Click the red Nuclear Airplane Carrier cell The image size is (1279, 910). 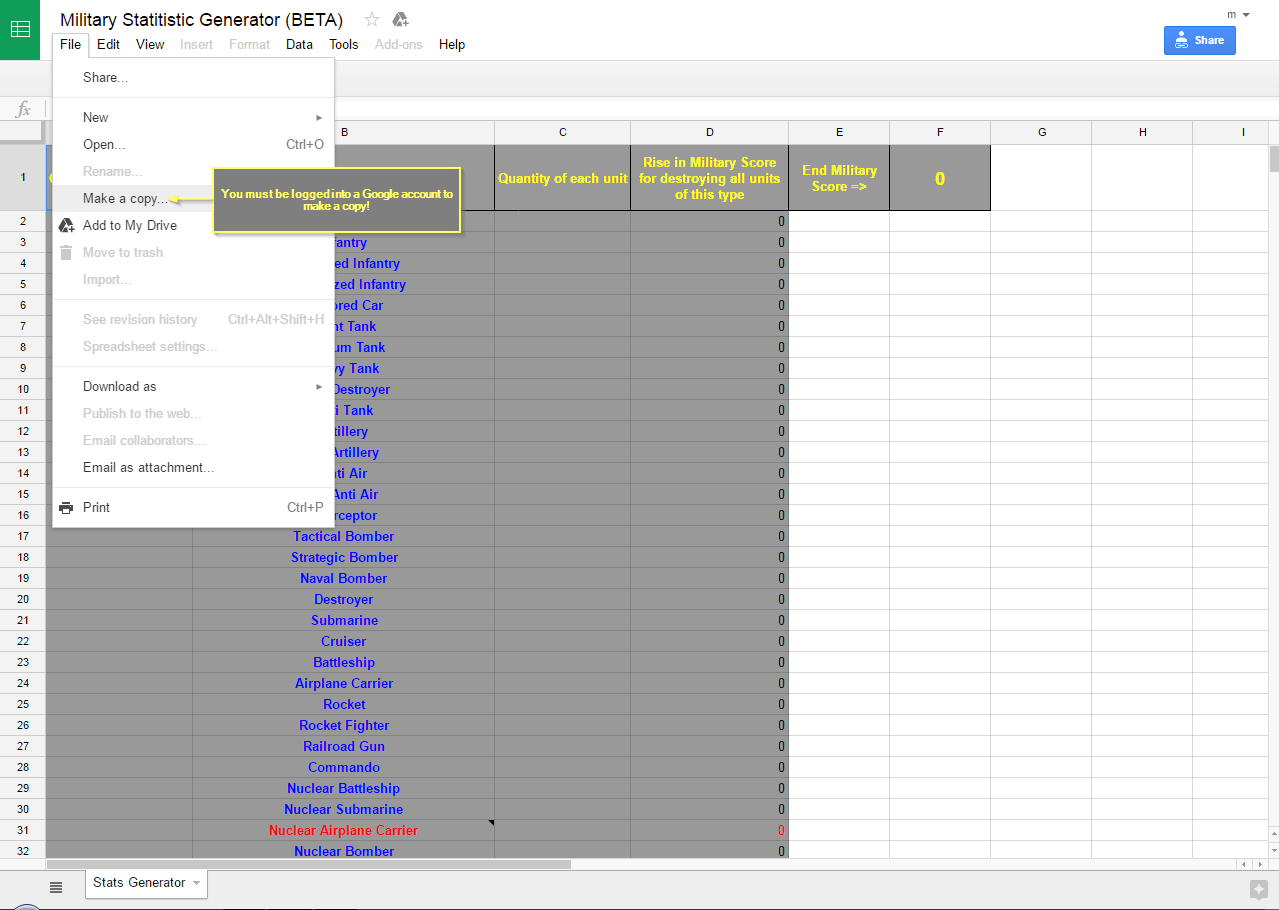(x=344, y=831)
